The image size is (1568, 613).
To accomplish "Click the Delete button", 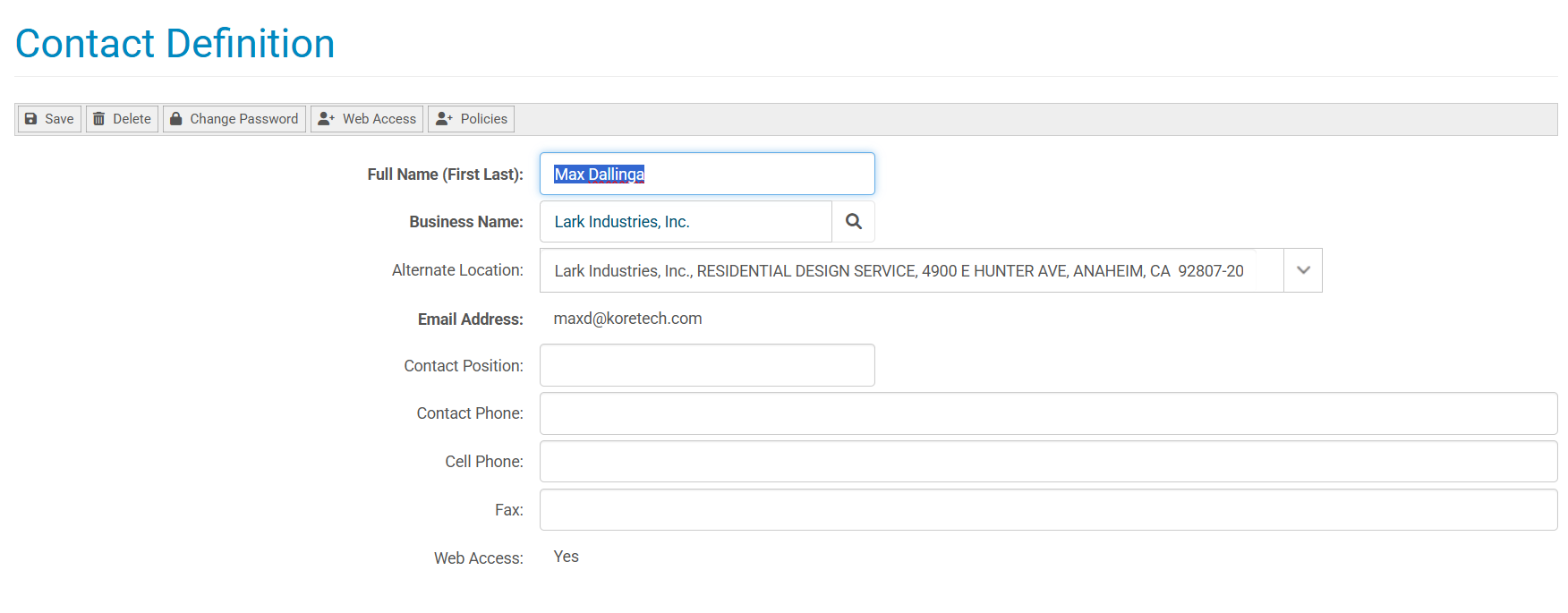I will [x=122, y=119].
